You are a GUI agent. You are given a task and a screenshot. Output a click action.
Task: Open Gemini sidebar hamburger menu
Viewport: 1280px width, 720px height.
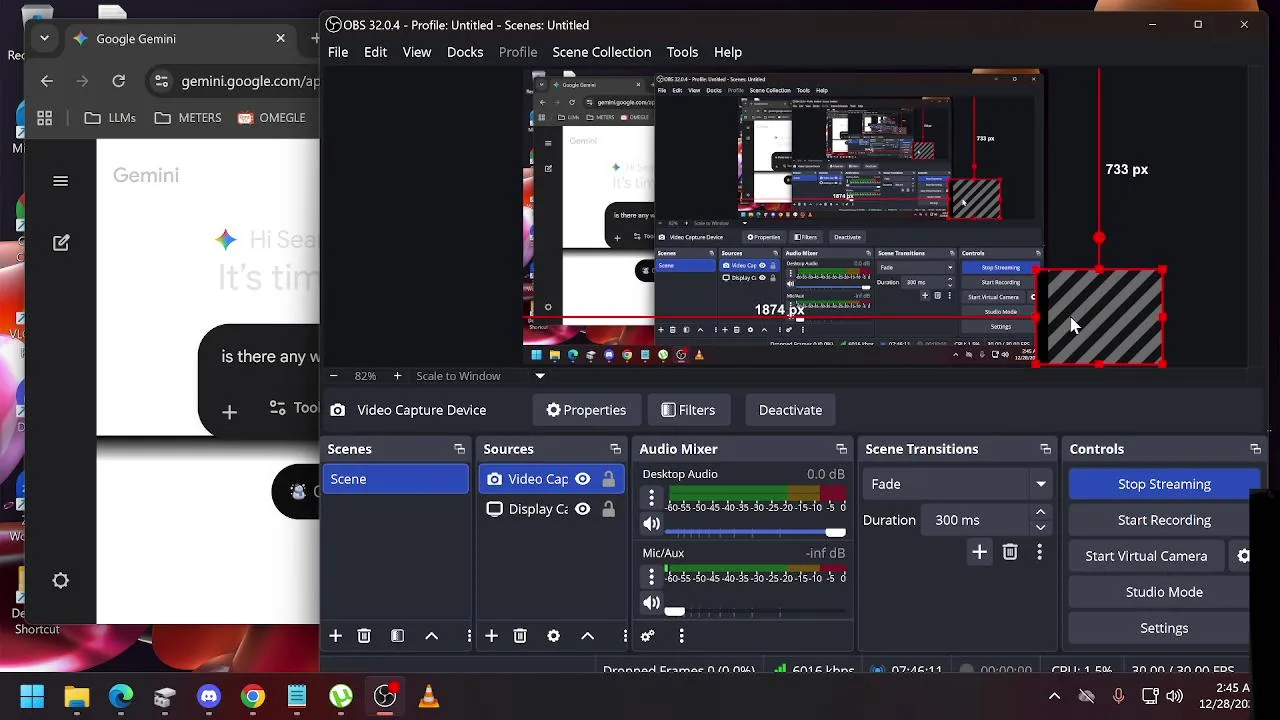[61, 181]
